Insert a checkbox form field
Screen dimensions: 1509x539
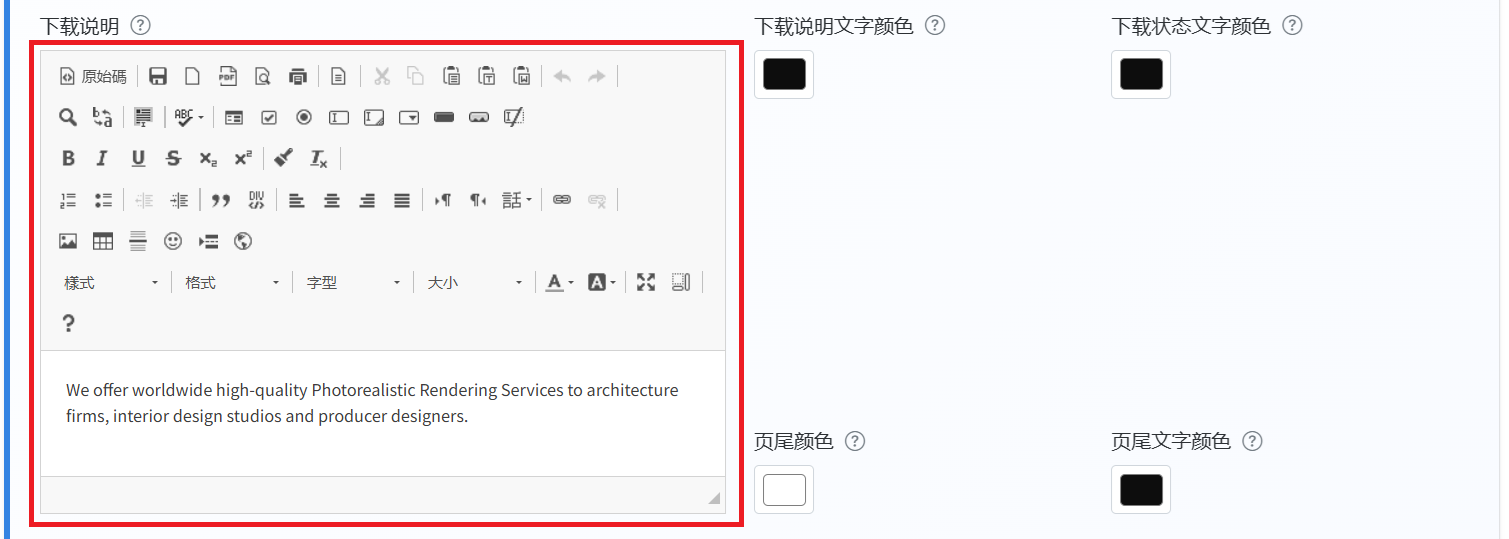click(269, 117)
